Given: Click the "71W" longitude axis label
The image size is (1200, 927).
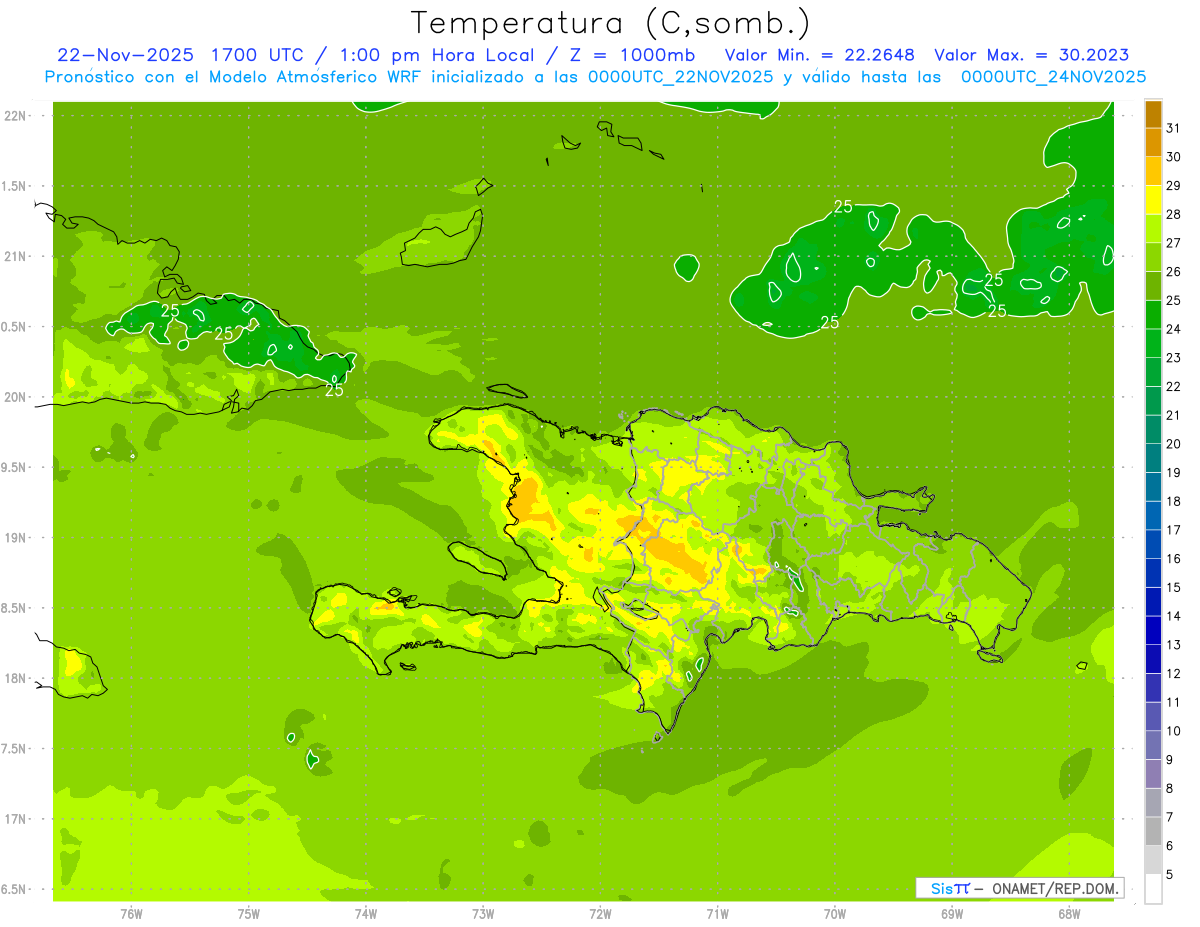Looking at the screenshot, I should pyautogui.click(x=717, y=915).
